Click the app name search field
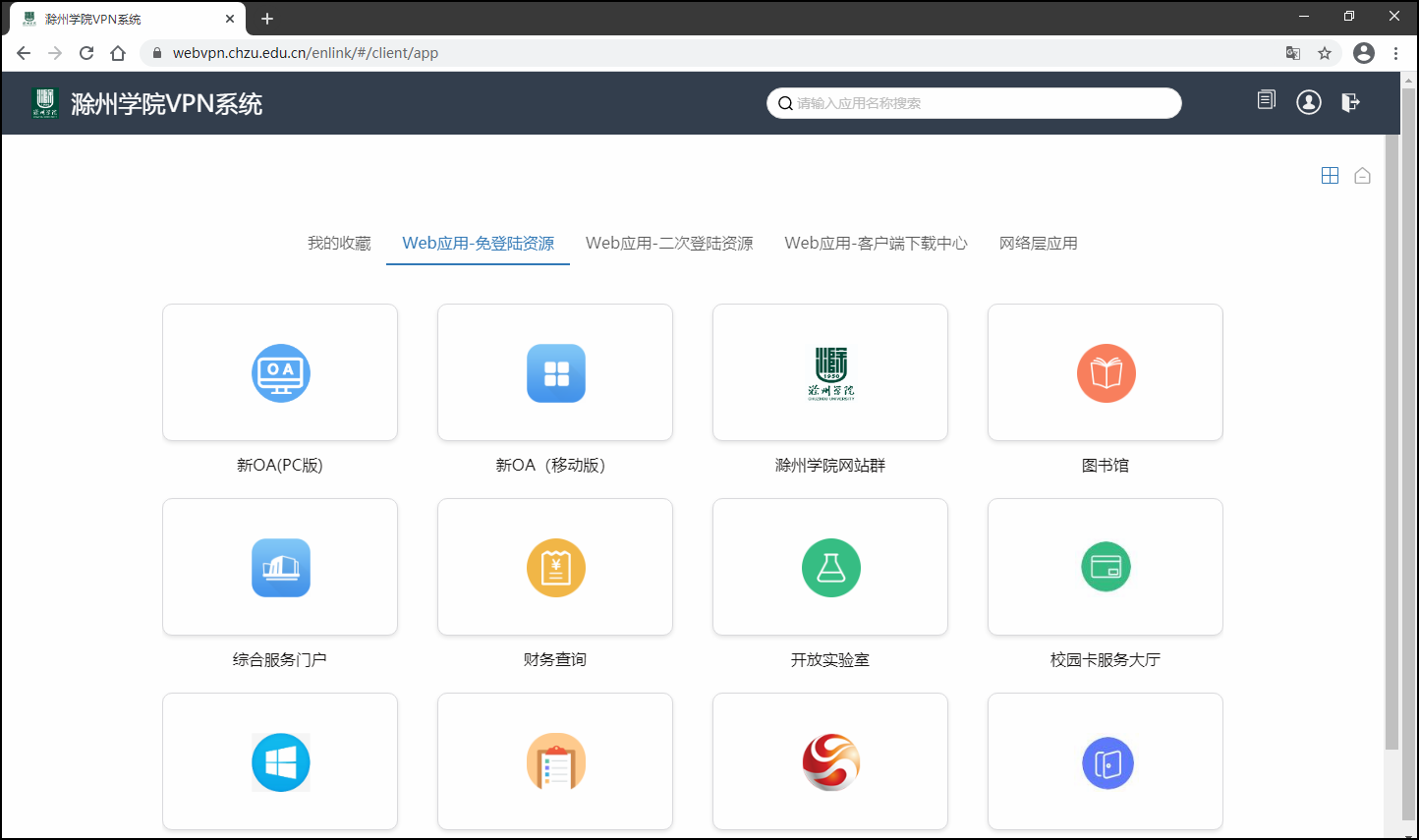This screenshot has width=1419, height=840. click(974, 103)
